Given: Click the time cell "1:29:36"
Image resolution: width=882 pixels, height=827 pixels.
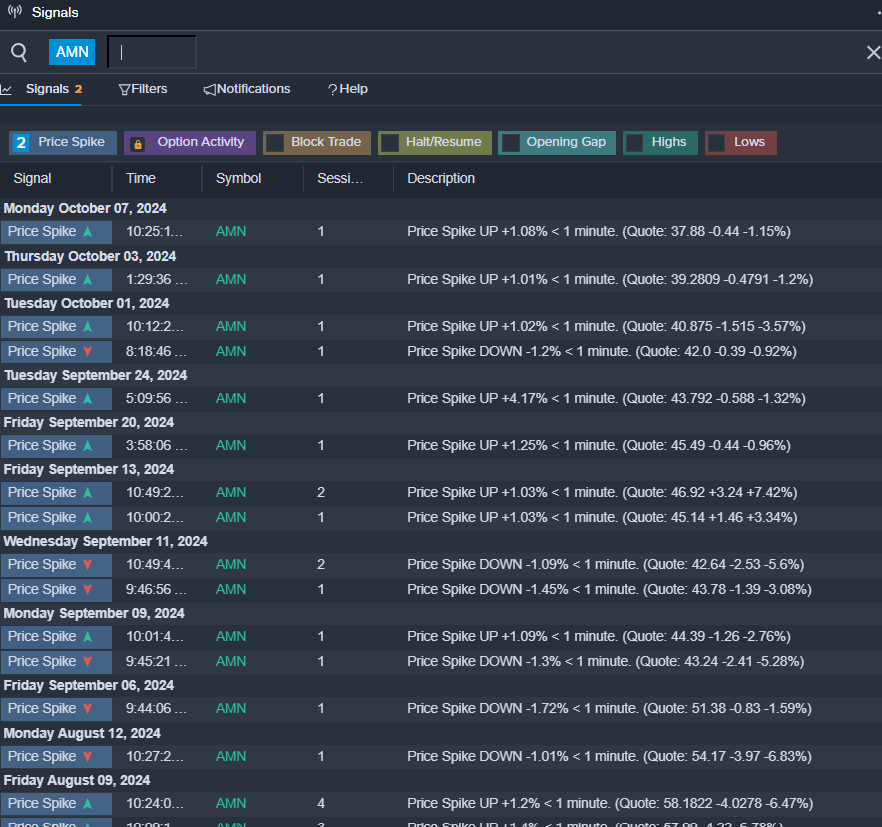Looking at the screenshot, I should [156, 280].
